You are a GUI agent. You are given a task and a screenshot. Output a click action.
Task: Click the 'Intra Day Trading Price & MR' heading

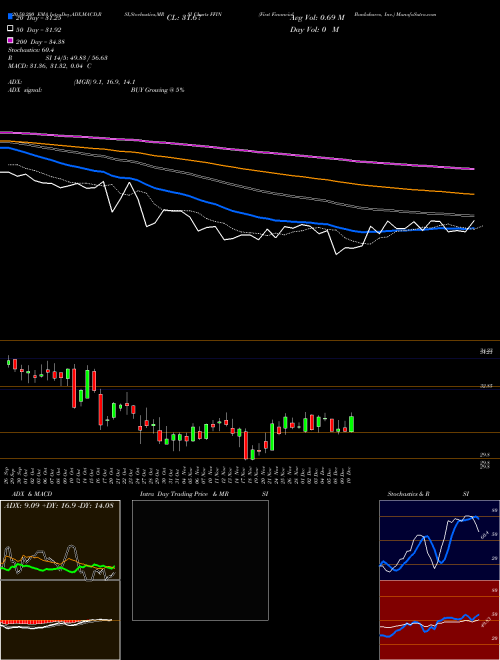[x=184, y=494]
